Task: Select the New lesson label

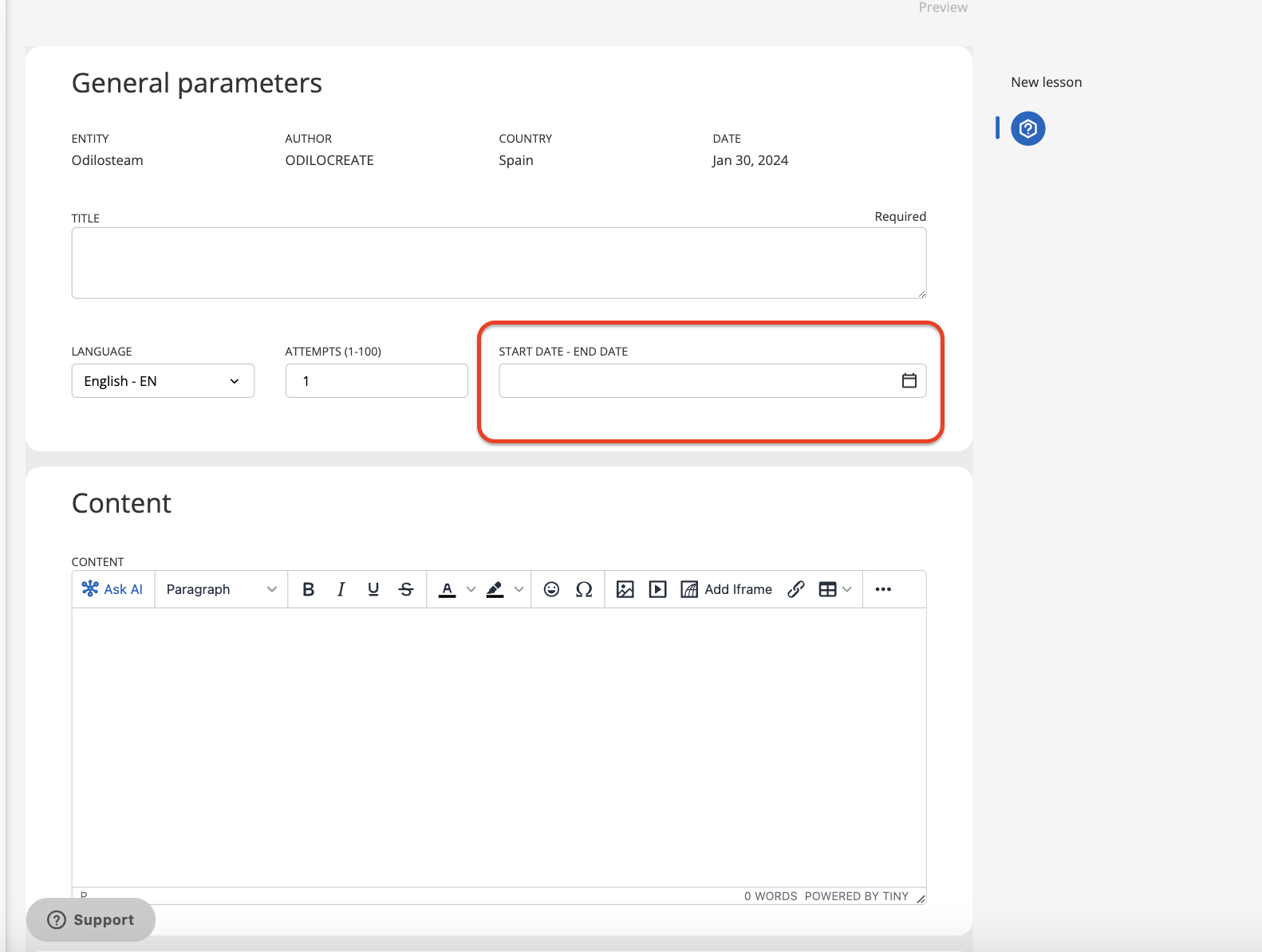Action: (1047, 82)
